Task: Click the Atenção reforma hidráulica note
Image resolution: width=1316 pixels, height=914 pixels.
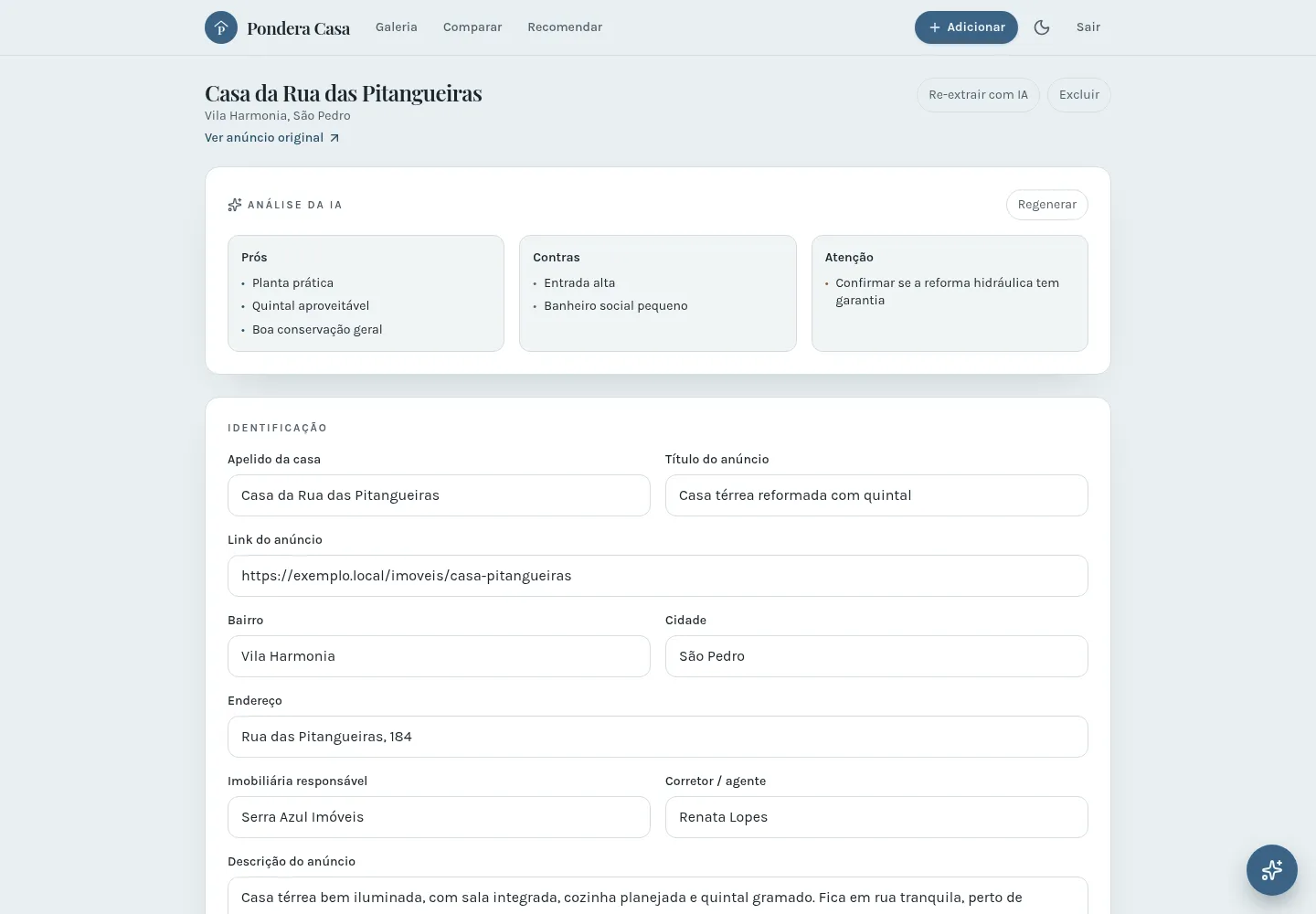Action: 948,292
